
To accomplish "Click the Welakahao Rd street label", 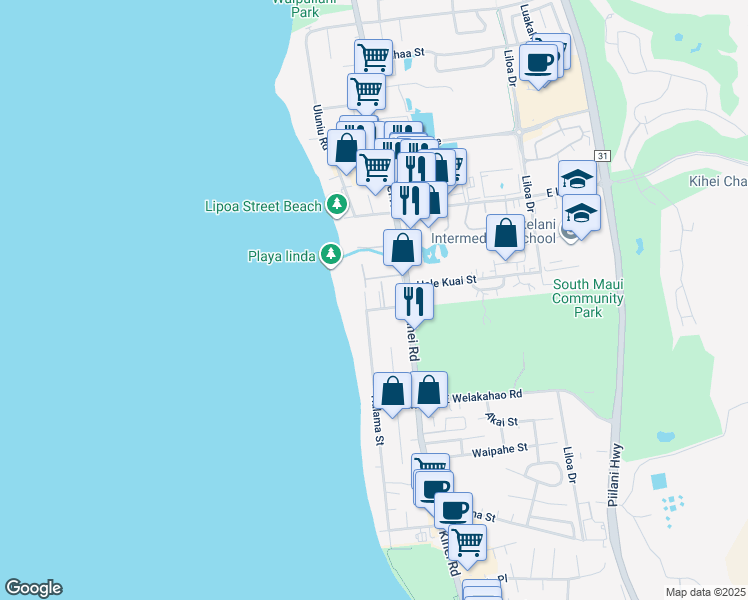I will tap(487, 396).
